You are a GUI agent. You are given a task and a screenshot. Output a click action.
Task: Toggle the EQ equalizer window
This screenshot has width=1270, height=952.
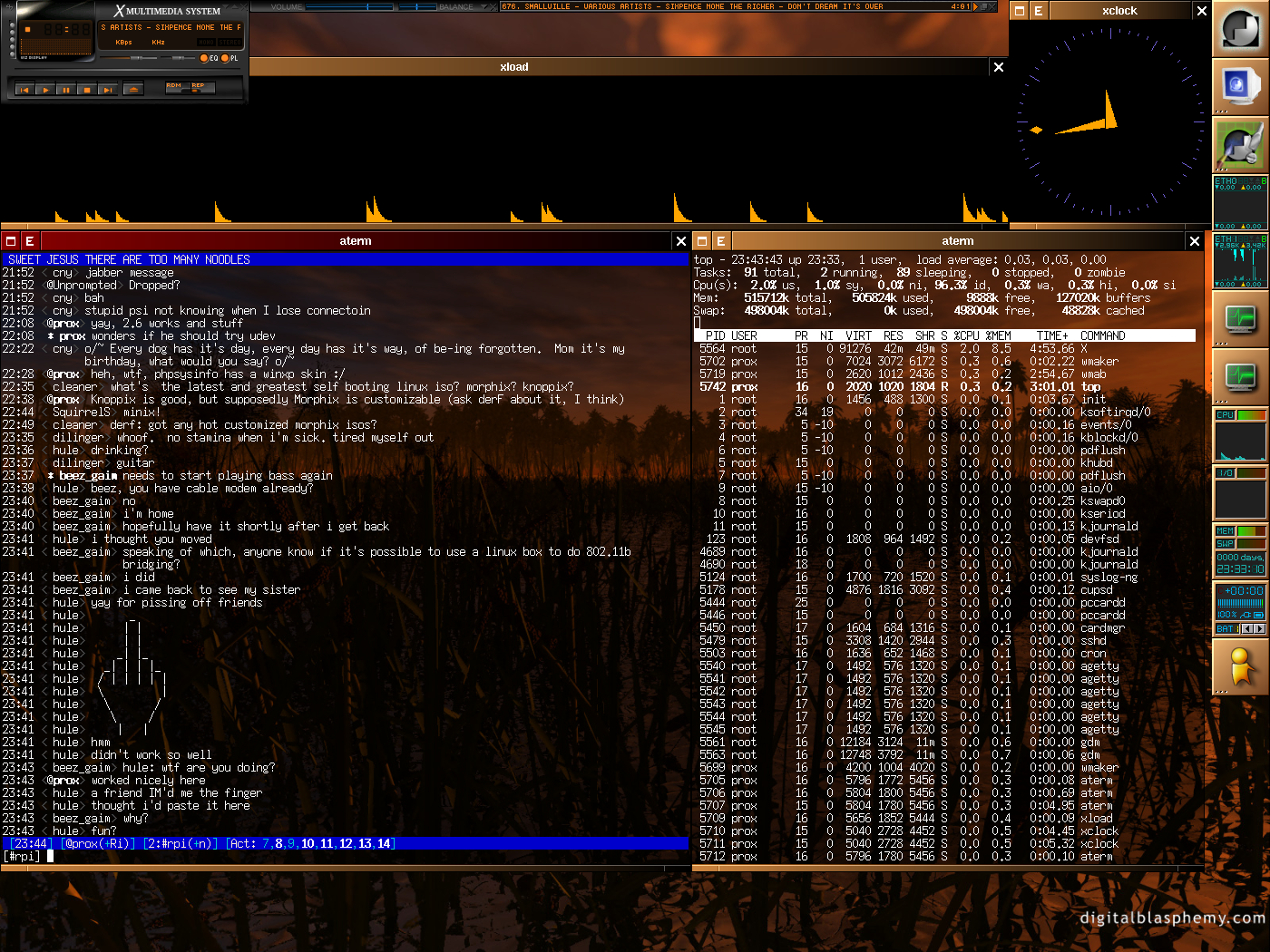click(x=209, y=58)
